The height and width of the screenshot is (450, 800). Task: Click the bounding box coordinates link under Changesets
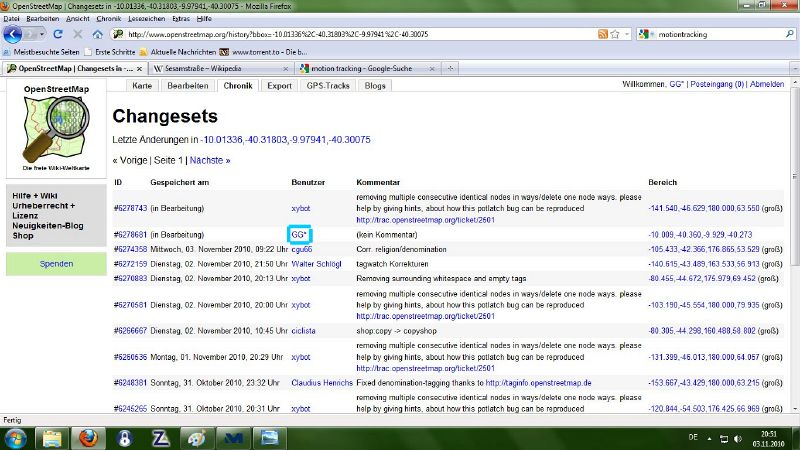pyautogui.click(x=286, y=140)
